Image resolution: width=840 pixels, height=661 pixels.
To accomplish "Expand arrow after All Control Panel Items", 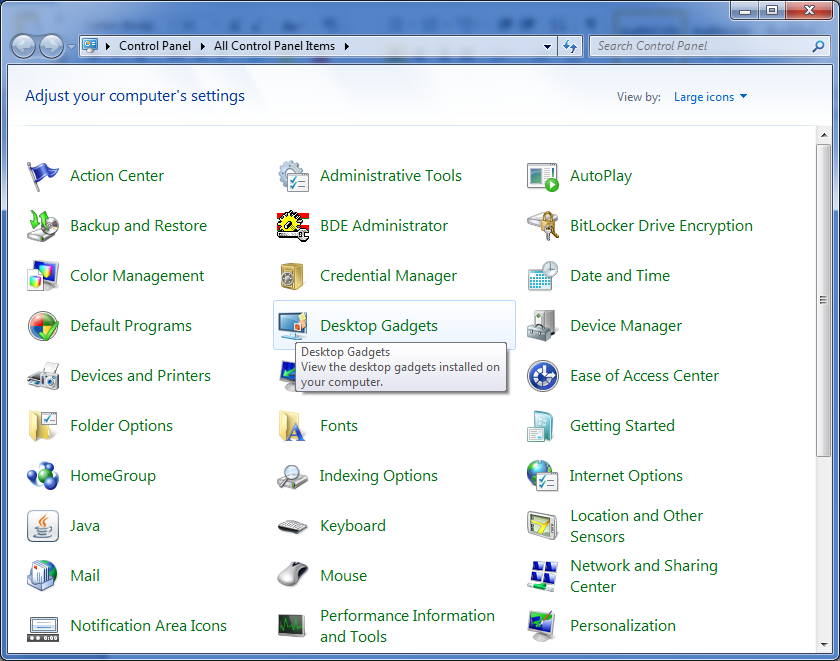I will point(347,47).
